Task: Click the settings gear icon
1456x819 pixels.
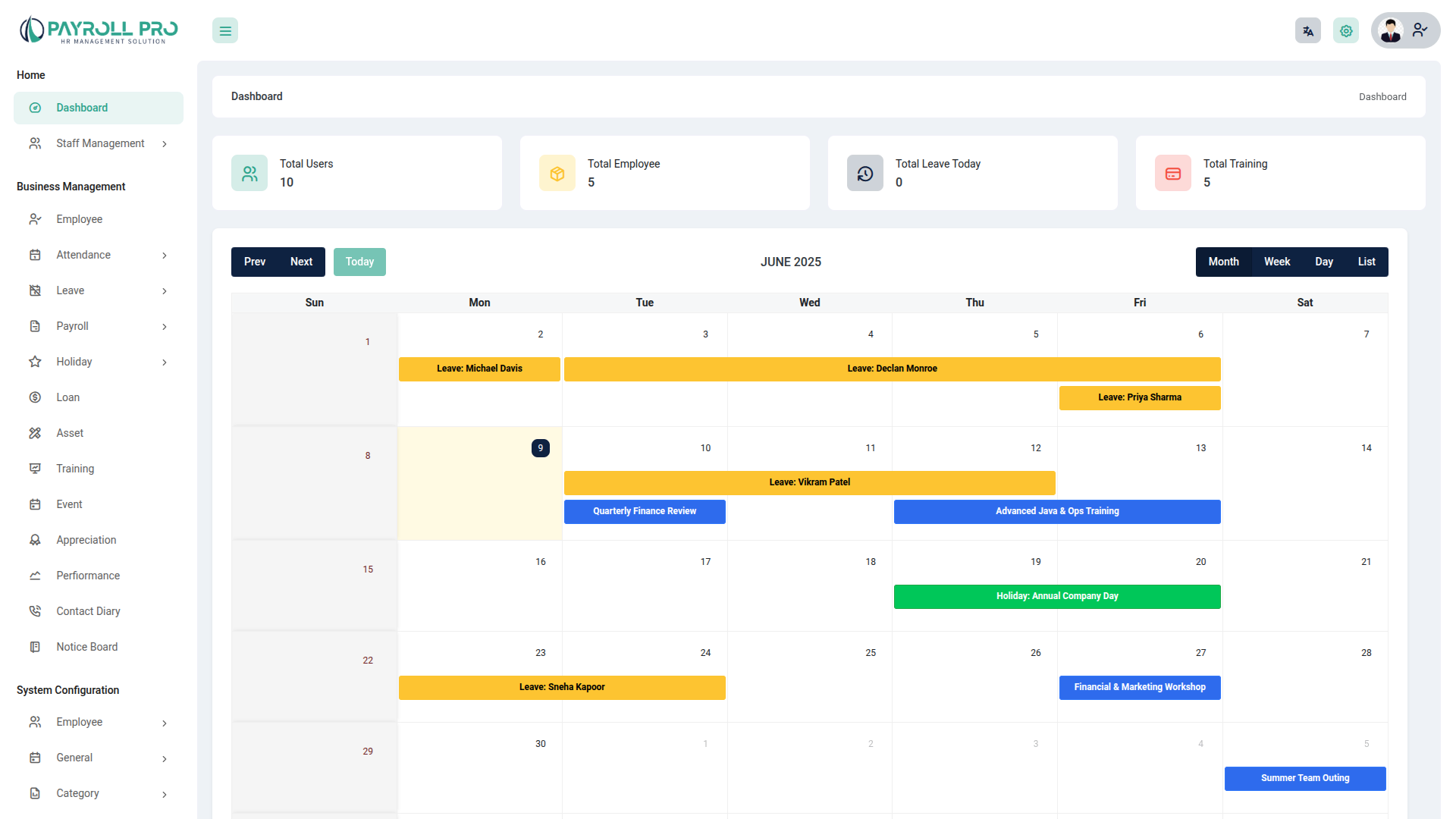Action: (x=1346, y=31)
